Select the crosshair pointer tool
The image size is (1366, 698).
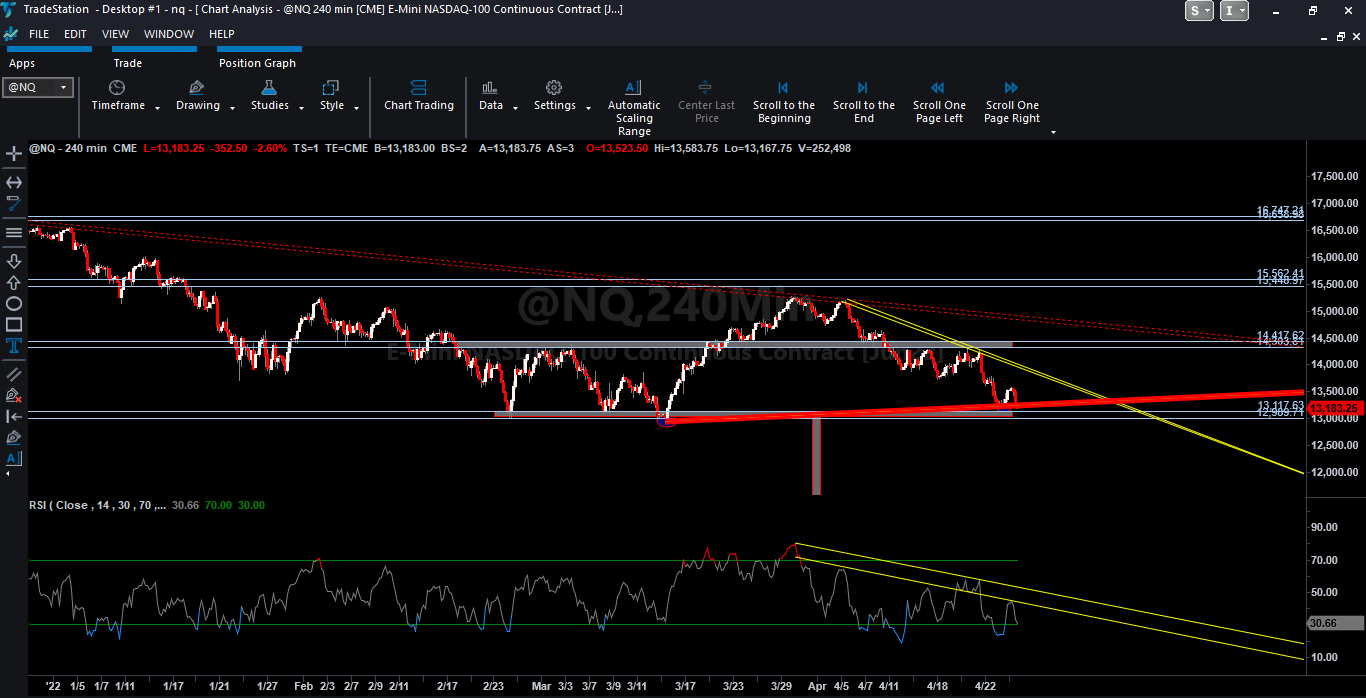14,154
